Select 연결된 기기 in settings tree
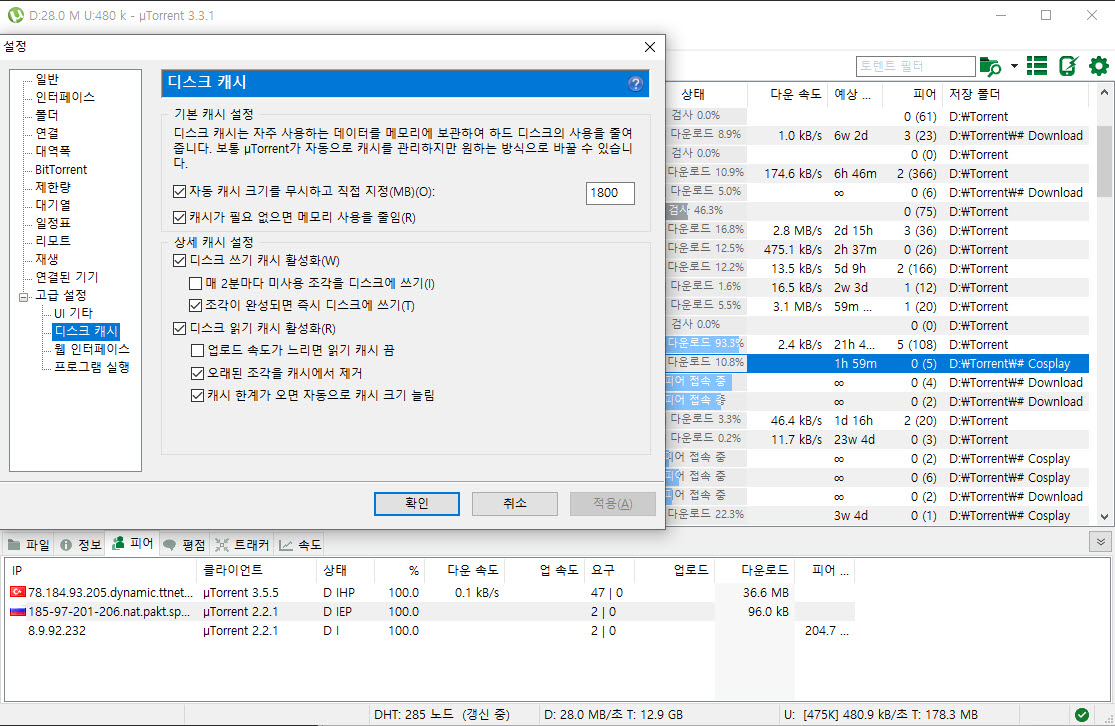This screenshot has height=726, width=1115. 68,277
